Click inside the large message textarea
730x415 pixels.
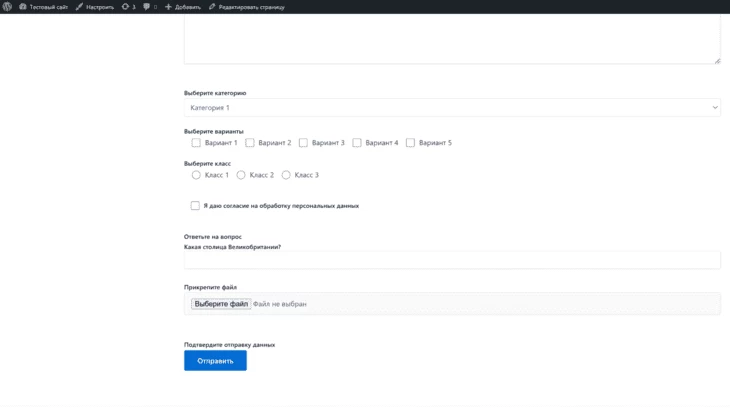tap(452, 39)
